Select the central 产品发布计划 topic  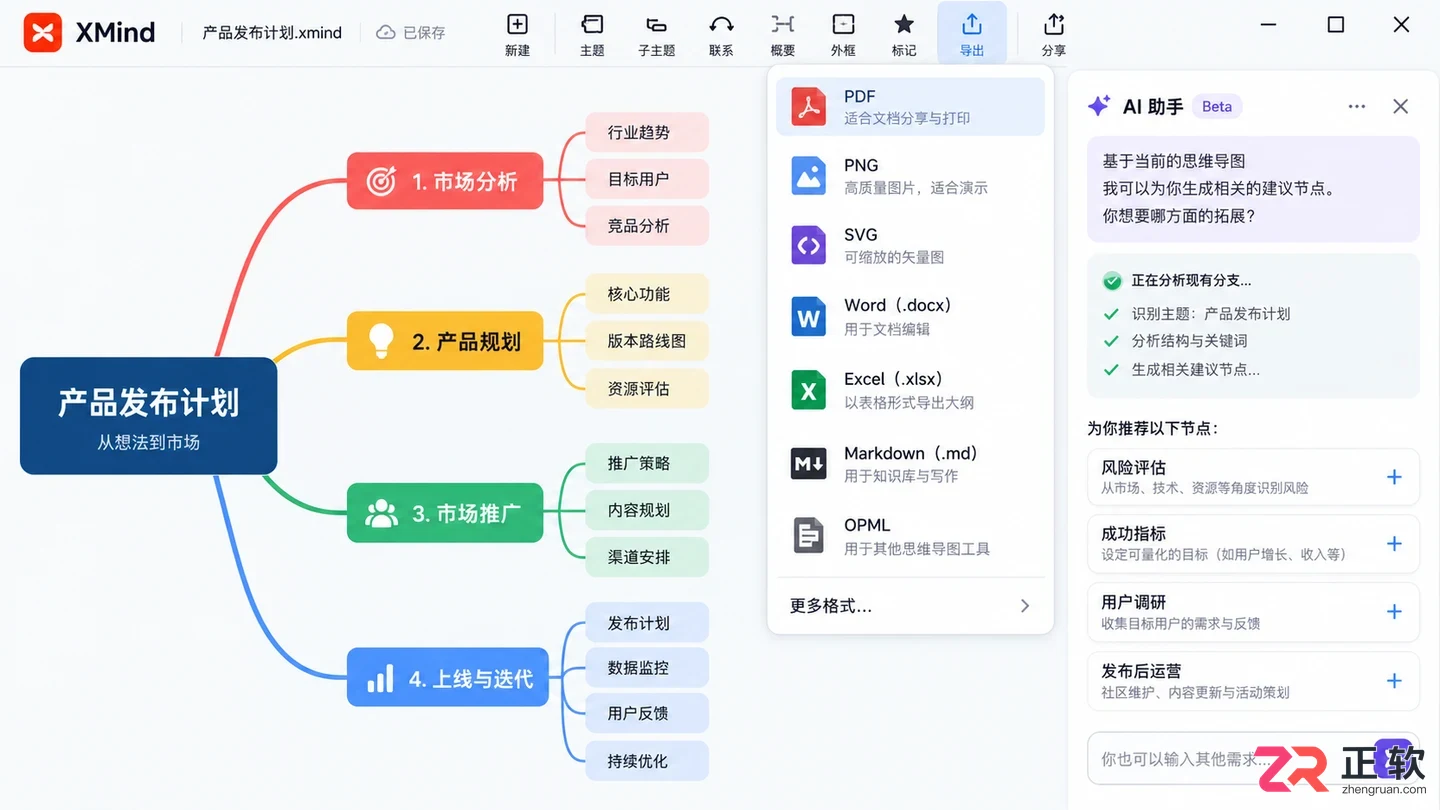[149, 416]
